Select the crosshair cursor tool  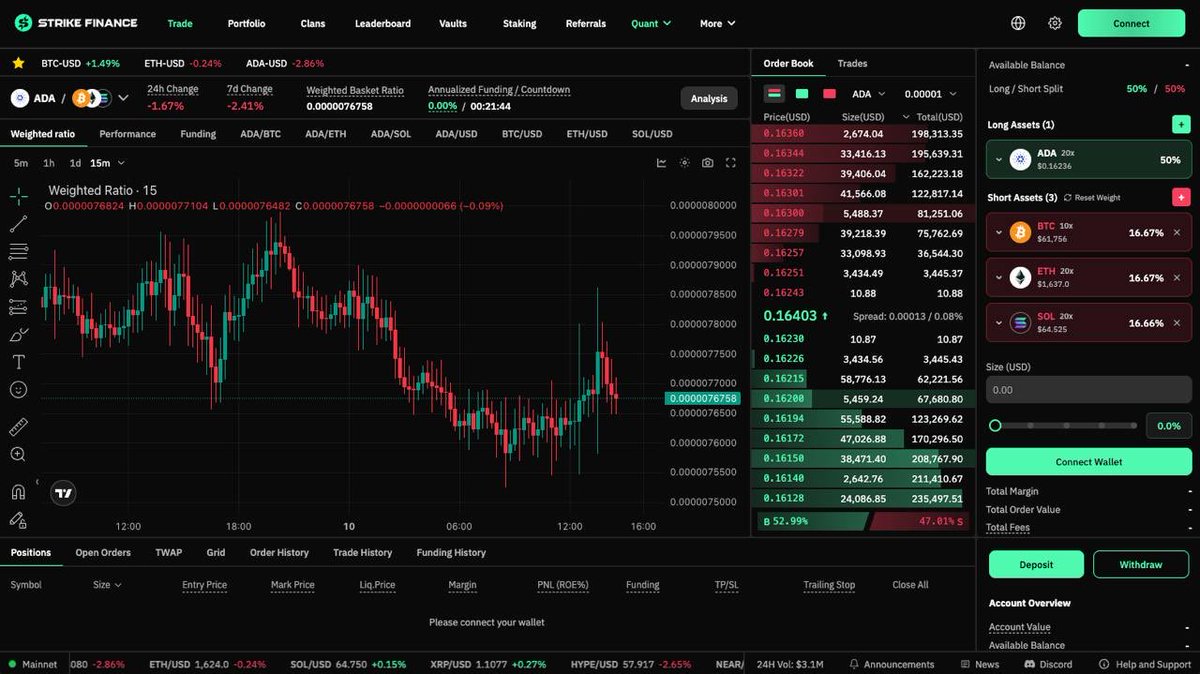point(18,196)
